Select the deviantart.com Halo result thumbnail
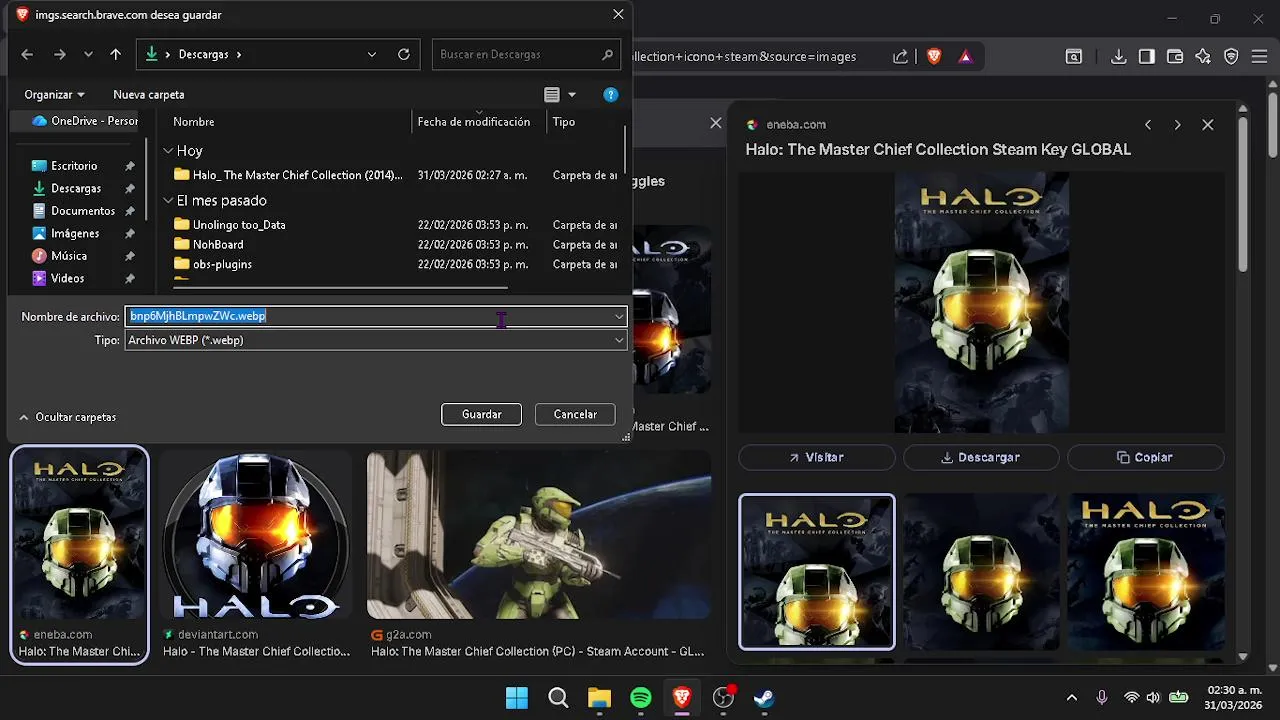This screenshot has width=1280, height=720. 256,535
